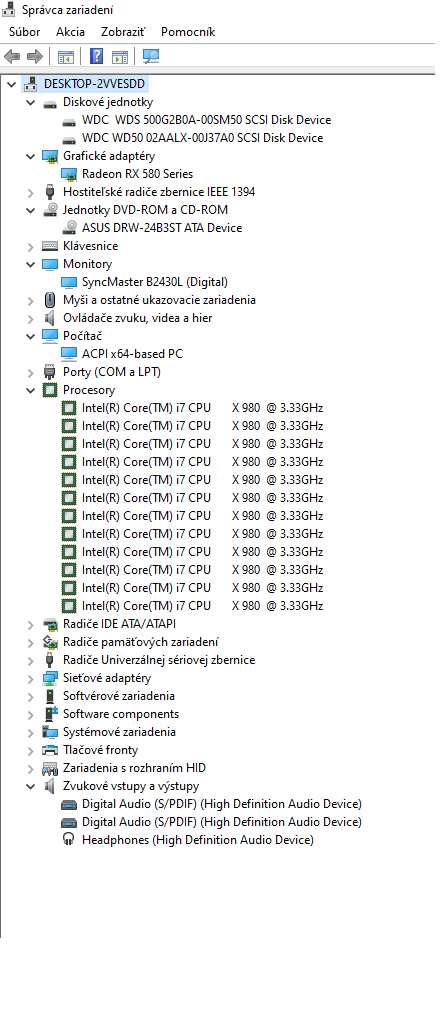444x1034 pixels.
Task: Collapse the DESKTOP-2VVESDD root node
Action: click(11, 84)
